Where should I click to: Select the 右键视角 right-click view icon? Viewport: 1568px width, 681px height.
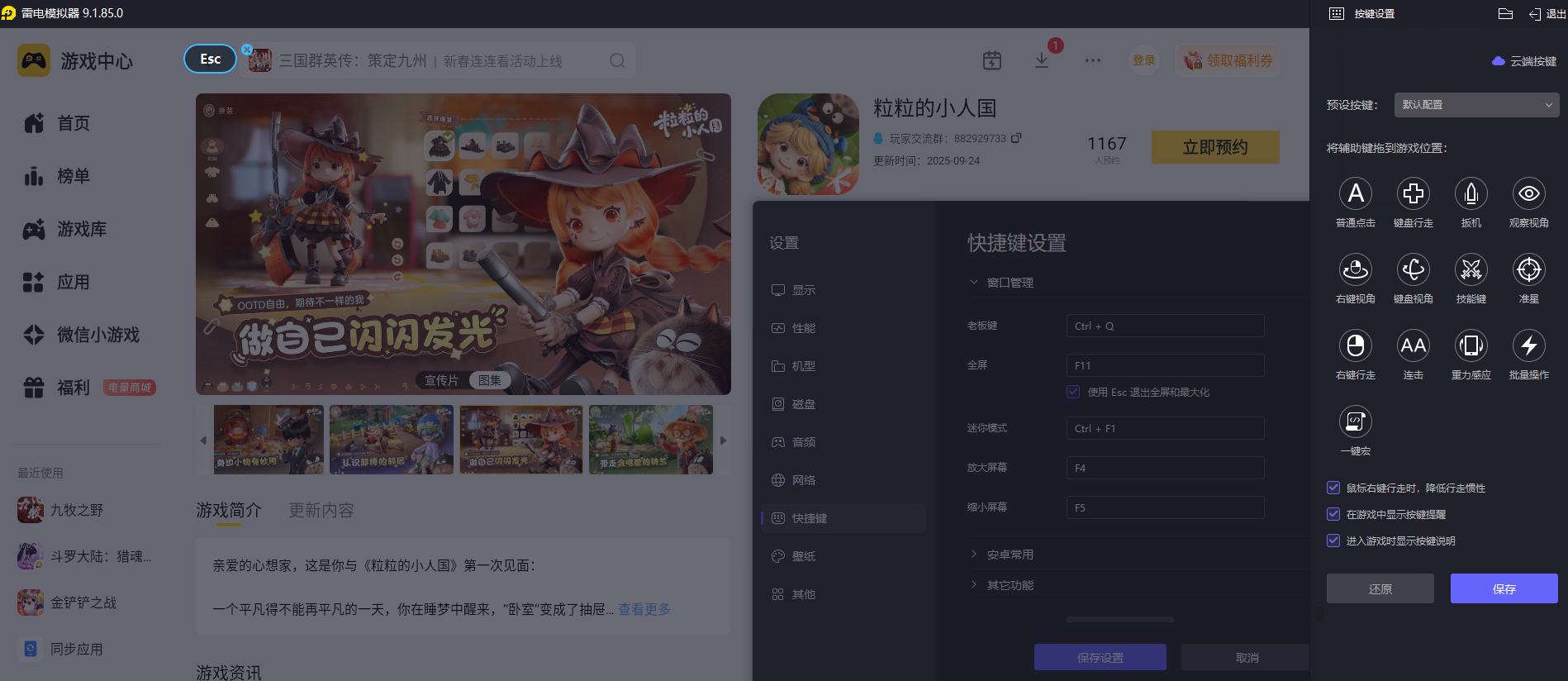[1356, 269]
